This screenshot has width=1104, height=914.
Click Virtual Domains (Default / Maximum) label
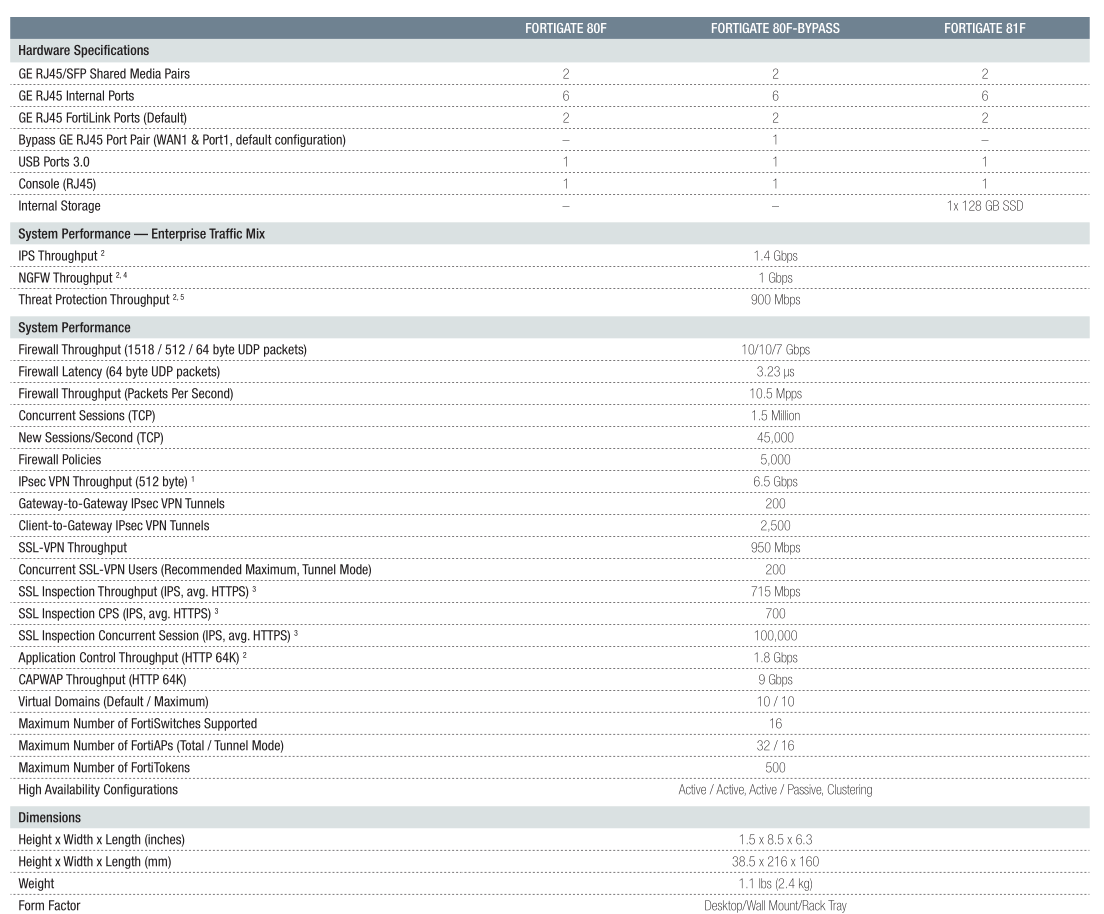pyautogui.click(x=113, y=701)
